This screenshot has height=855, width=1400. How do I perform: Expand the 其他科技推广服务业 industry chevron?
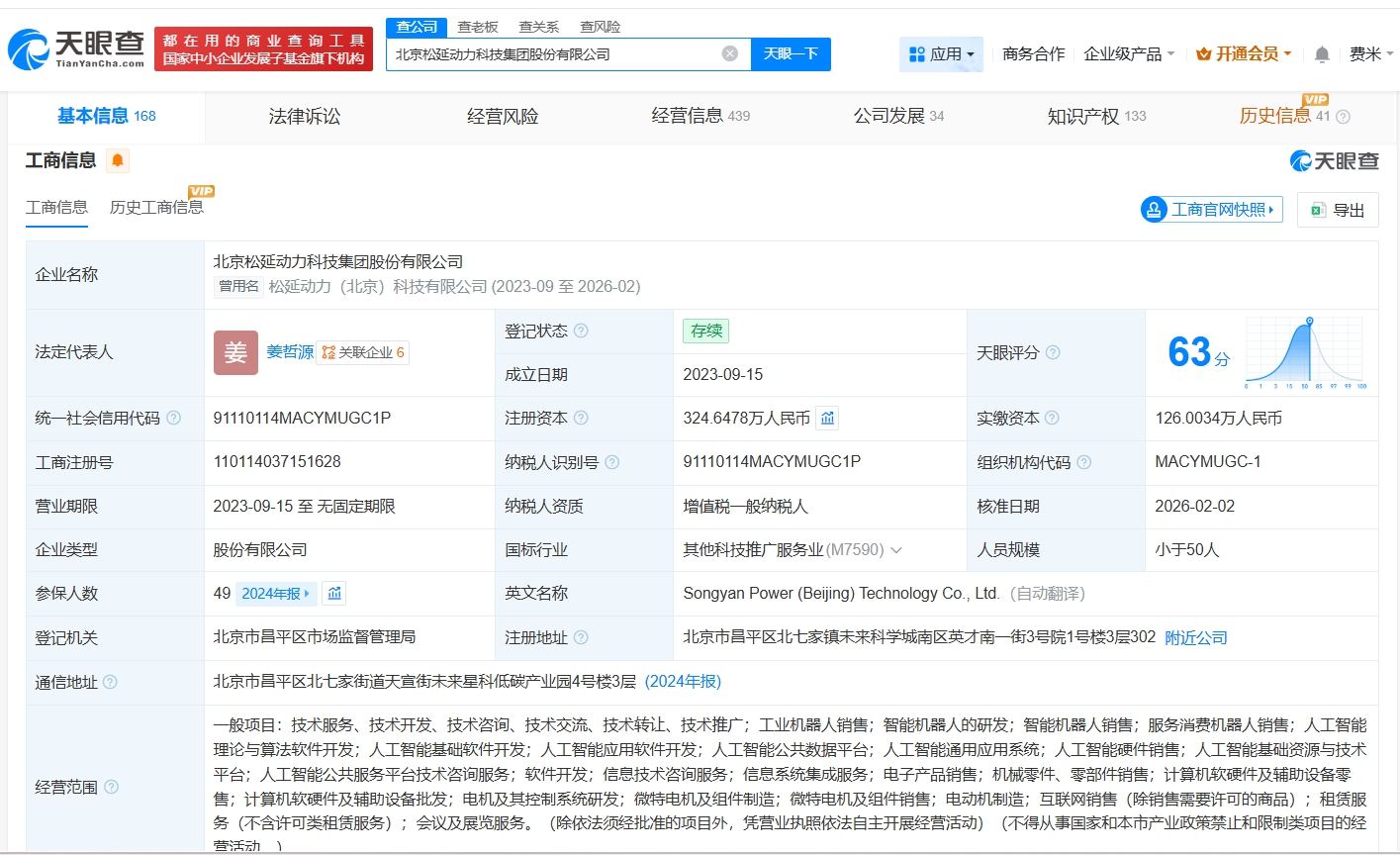click(896, 550)
